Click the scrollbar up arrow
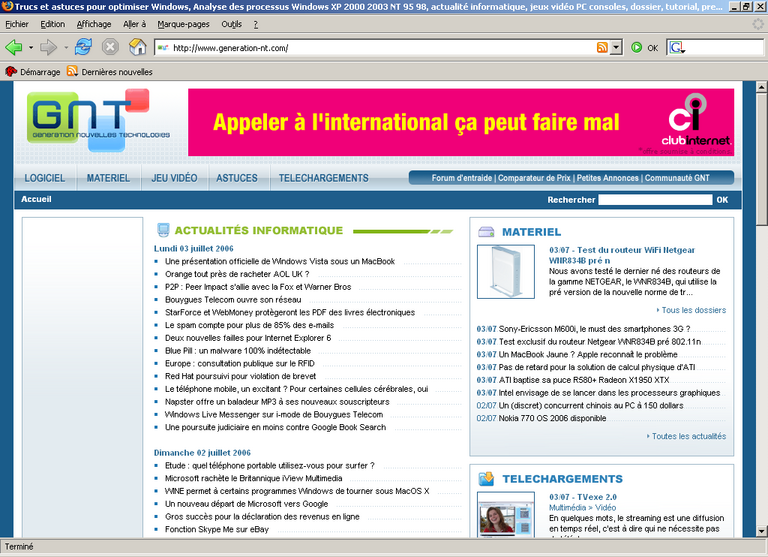The width and height of the screenshot is (768, 557). pos(761,87)
